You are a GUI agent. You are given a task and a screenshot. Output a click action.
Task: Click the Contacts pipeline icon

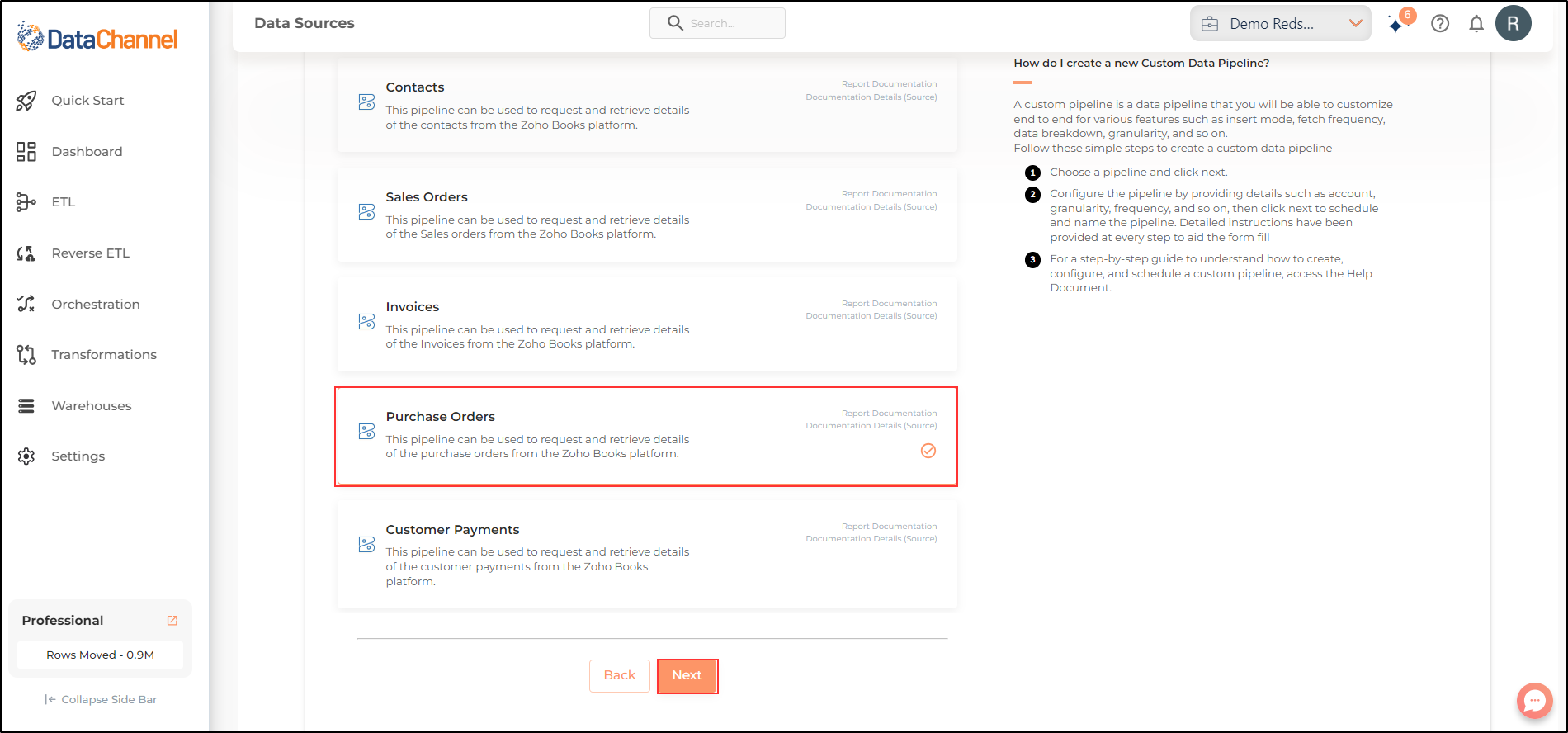click(x=367, y=102)
